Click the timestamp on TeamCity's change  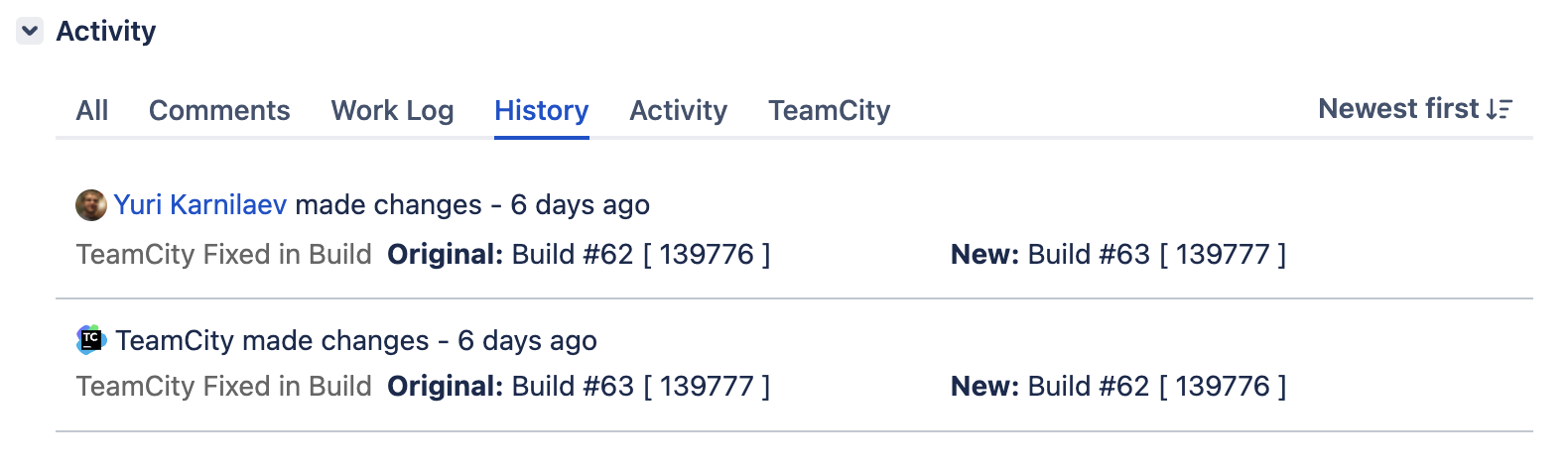click(527, 341)
